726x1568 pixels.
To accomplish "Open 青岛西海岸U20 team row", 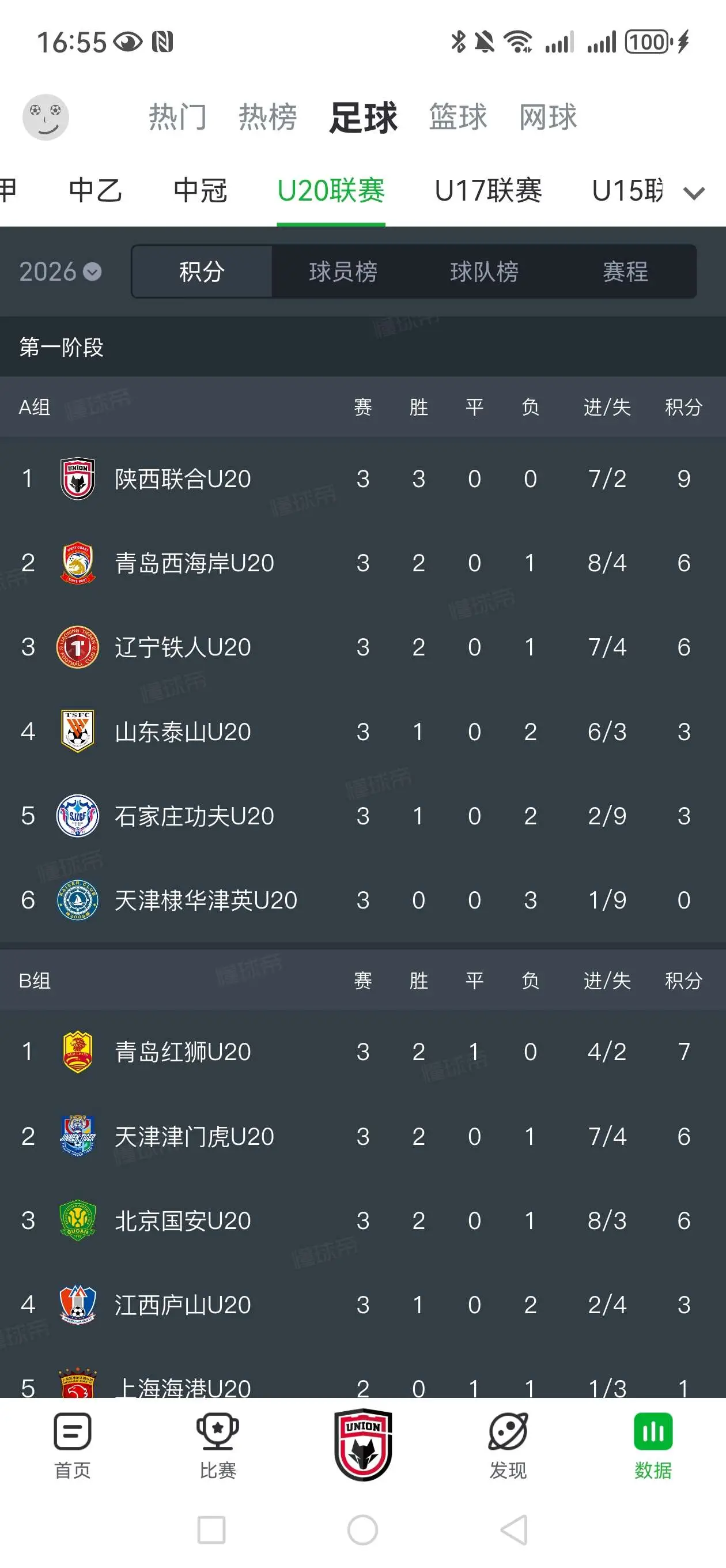I will point(362,563).
